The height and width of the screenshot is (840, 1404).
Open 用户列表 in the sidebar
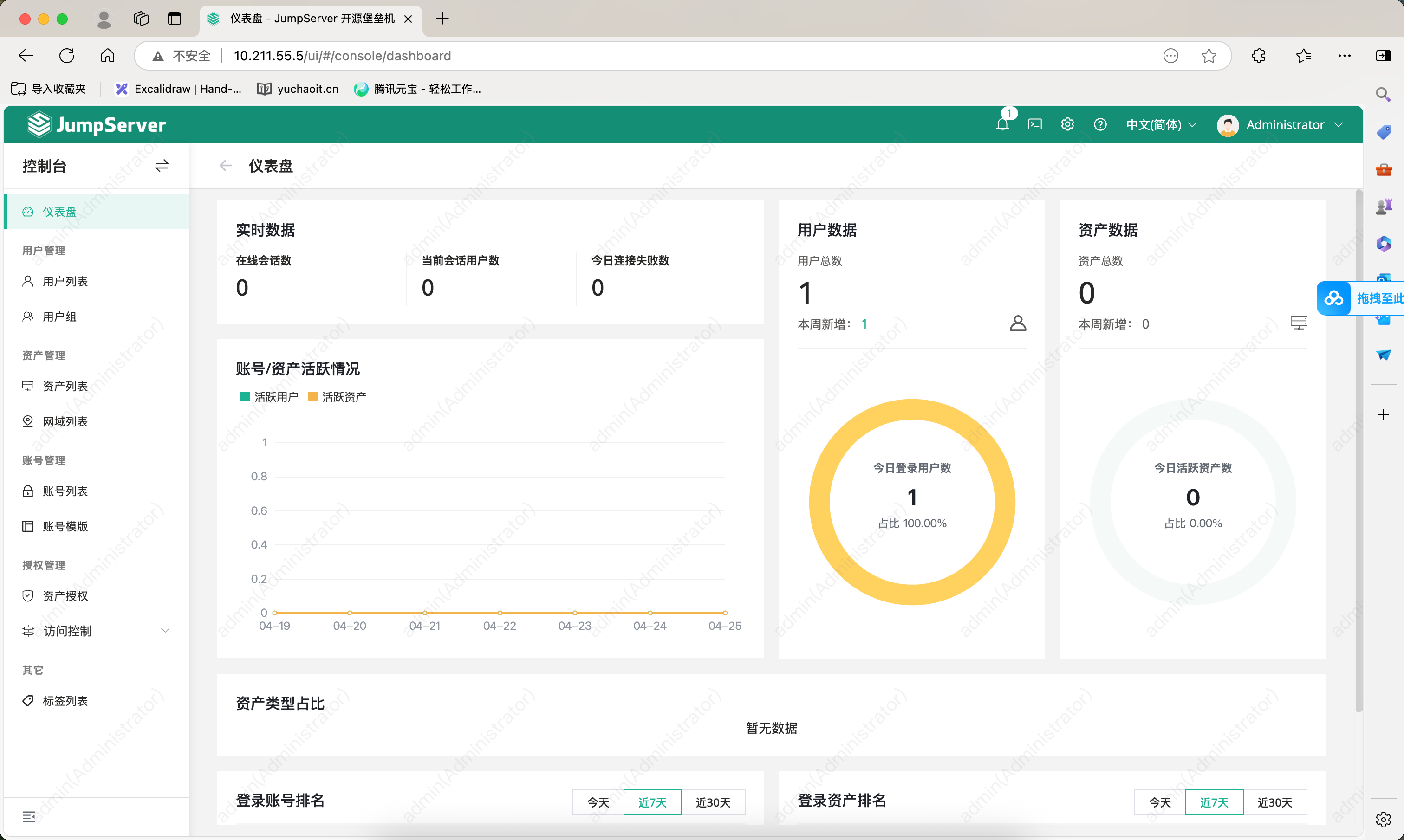(x=65, y=281)
